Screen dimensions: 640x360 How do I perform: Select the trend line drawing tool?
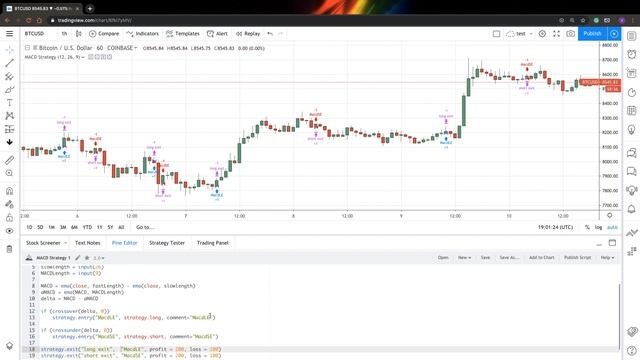click(9, 63)
